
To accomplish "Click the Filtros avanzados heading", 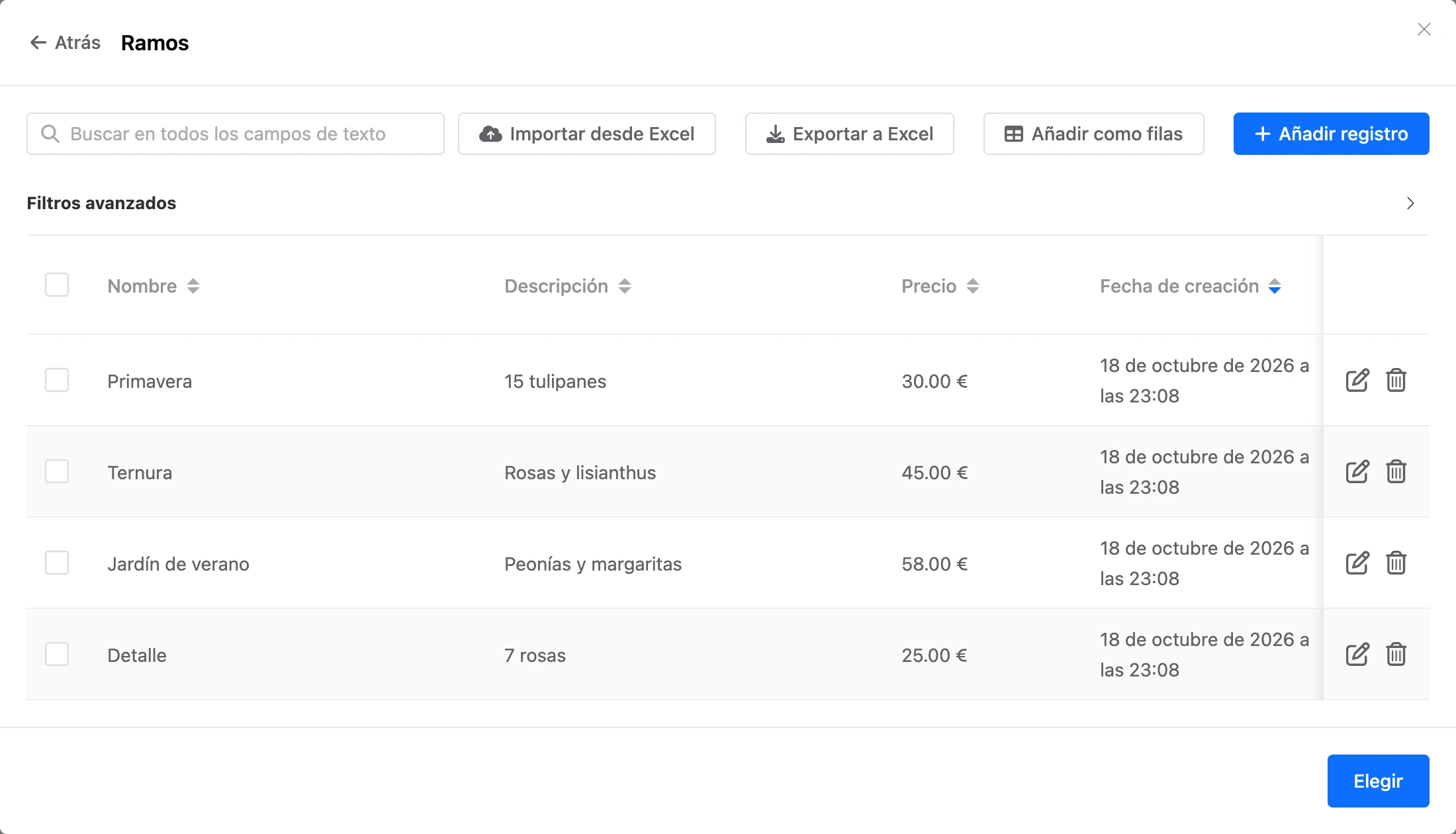I will click(x=101, y=203).
